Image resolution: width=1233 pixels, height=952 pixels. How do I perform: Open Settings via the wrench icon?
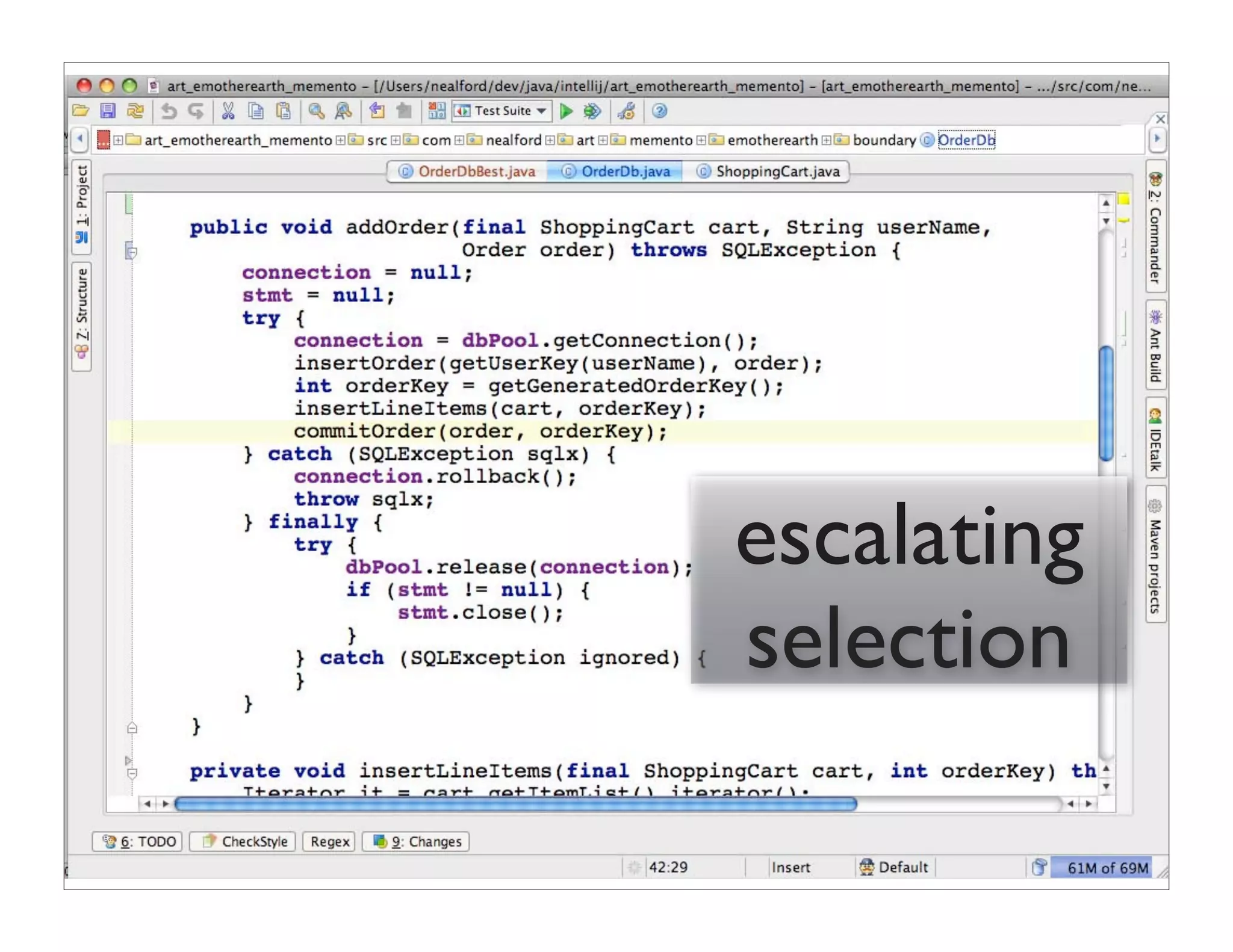626,111
